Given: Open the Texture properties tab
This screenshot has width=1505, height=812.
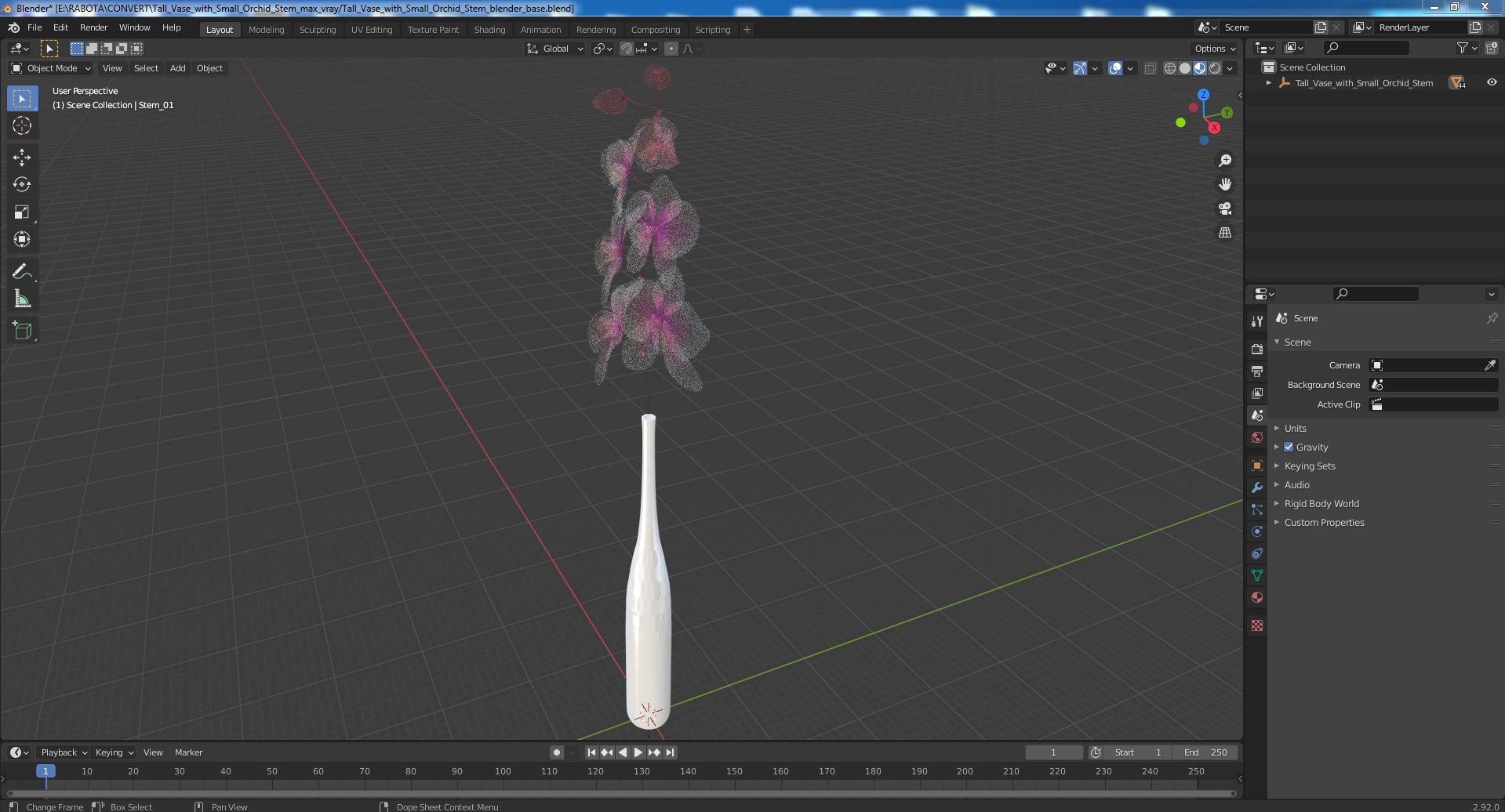Looking at the screenshot, I should [1257, 625].
